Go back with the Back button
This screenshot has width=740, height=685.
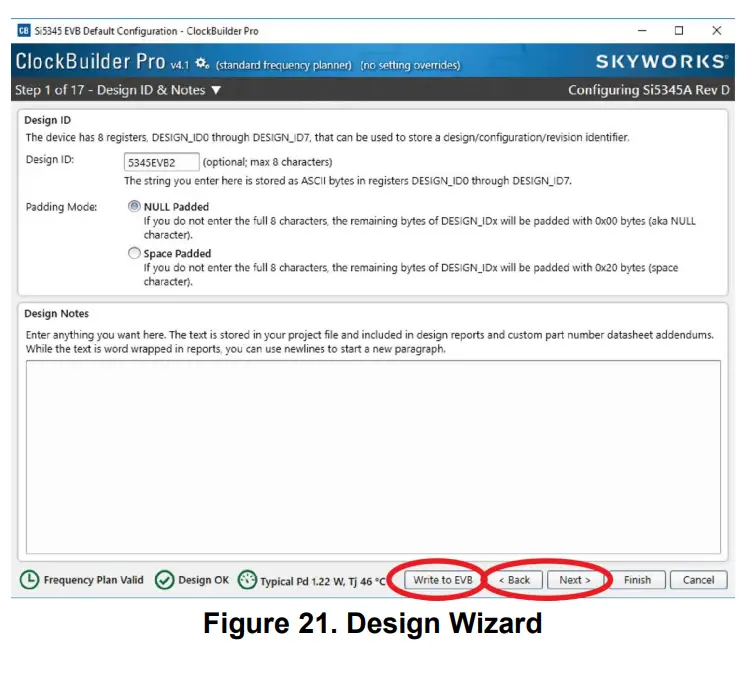click(514, 580)
